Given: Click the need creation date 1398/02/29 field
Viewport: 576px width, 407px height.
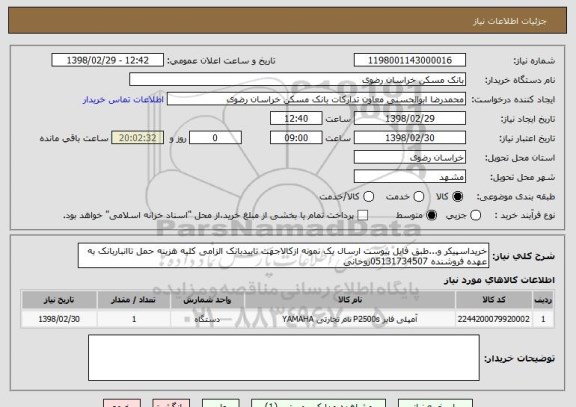Looking at the screenshot, I should point(410,119).
